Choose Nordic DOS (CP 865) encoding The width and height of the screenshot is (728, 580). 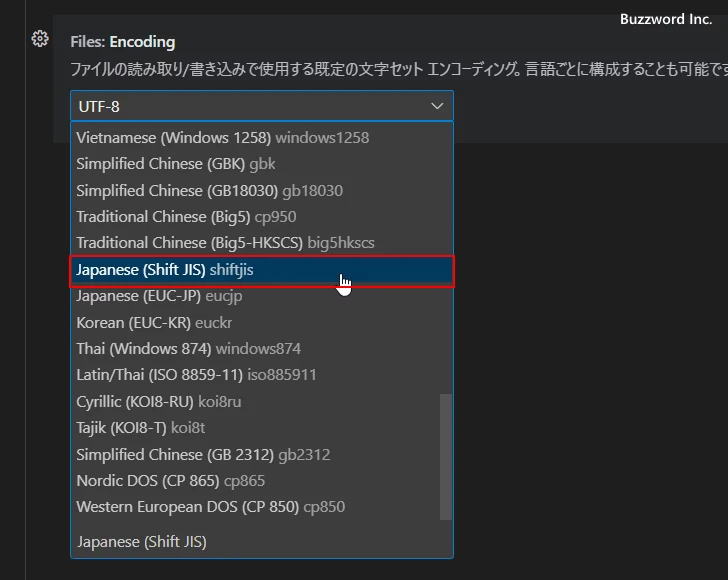170,481
